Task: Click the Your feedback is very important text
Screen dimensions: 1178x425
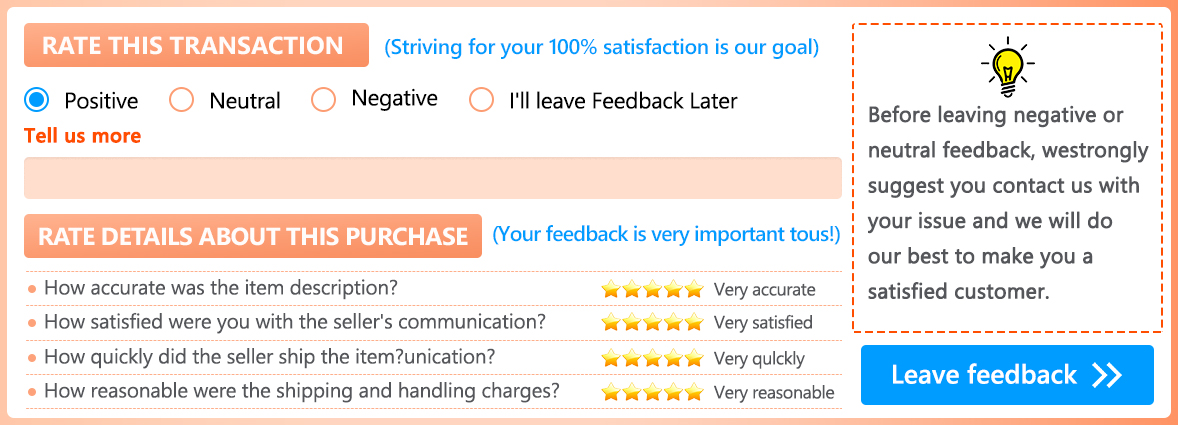Action: click(666, 235)
